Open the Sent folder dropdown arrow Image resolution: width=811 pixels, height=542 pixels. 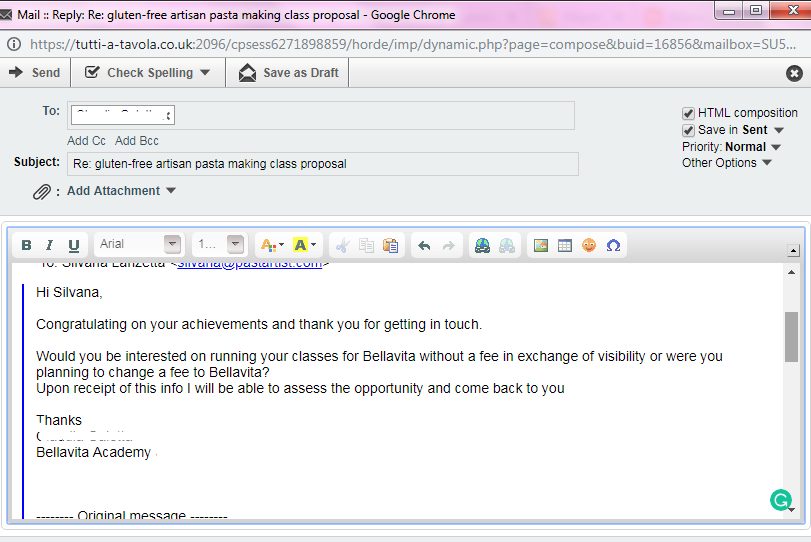[x=779, y=130]
